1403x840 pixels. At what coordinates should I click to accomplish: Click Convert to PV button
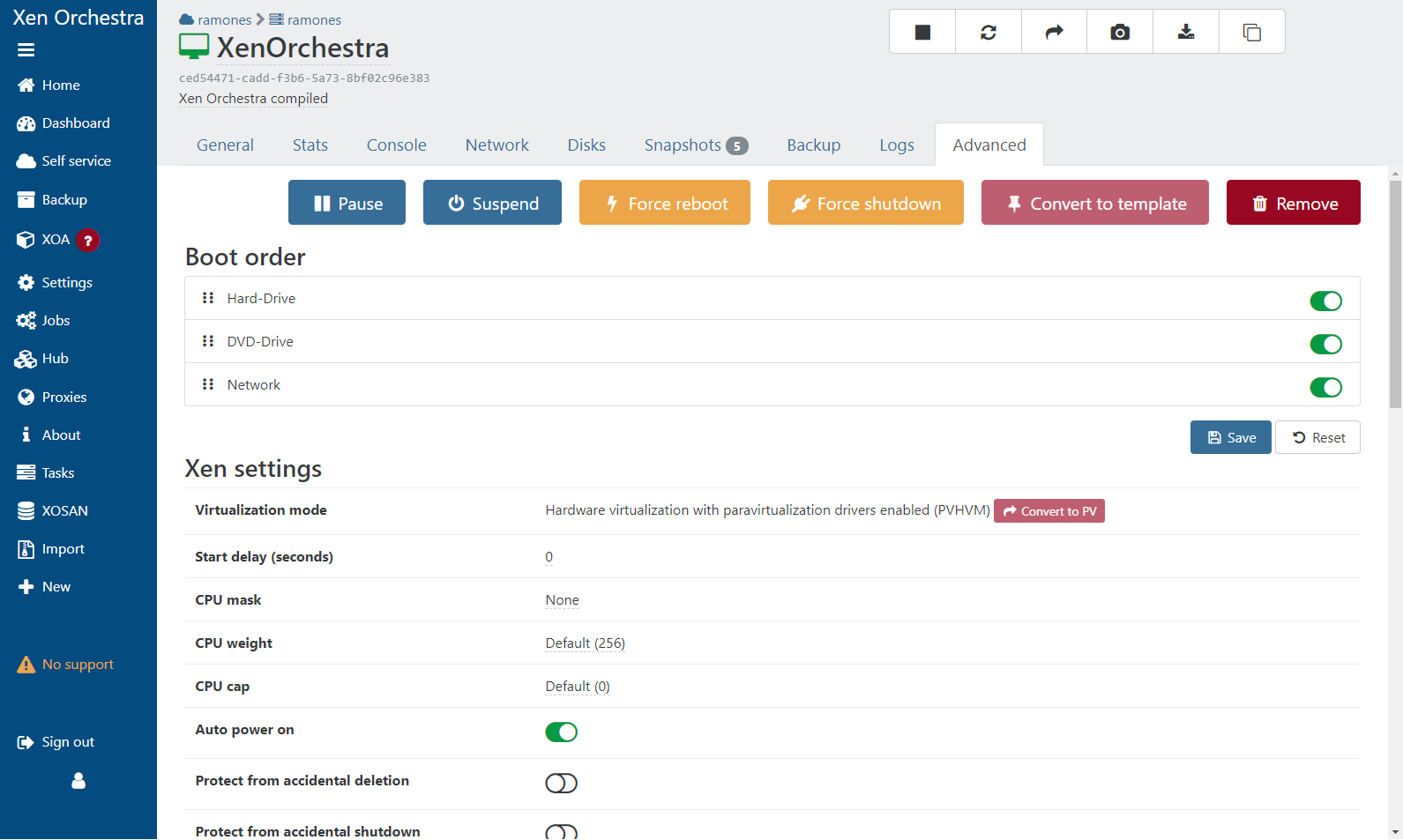1049,511
